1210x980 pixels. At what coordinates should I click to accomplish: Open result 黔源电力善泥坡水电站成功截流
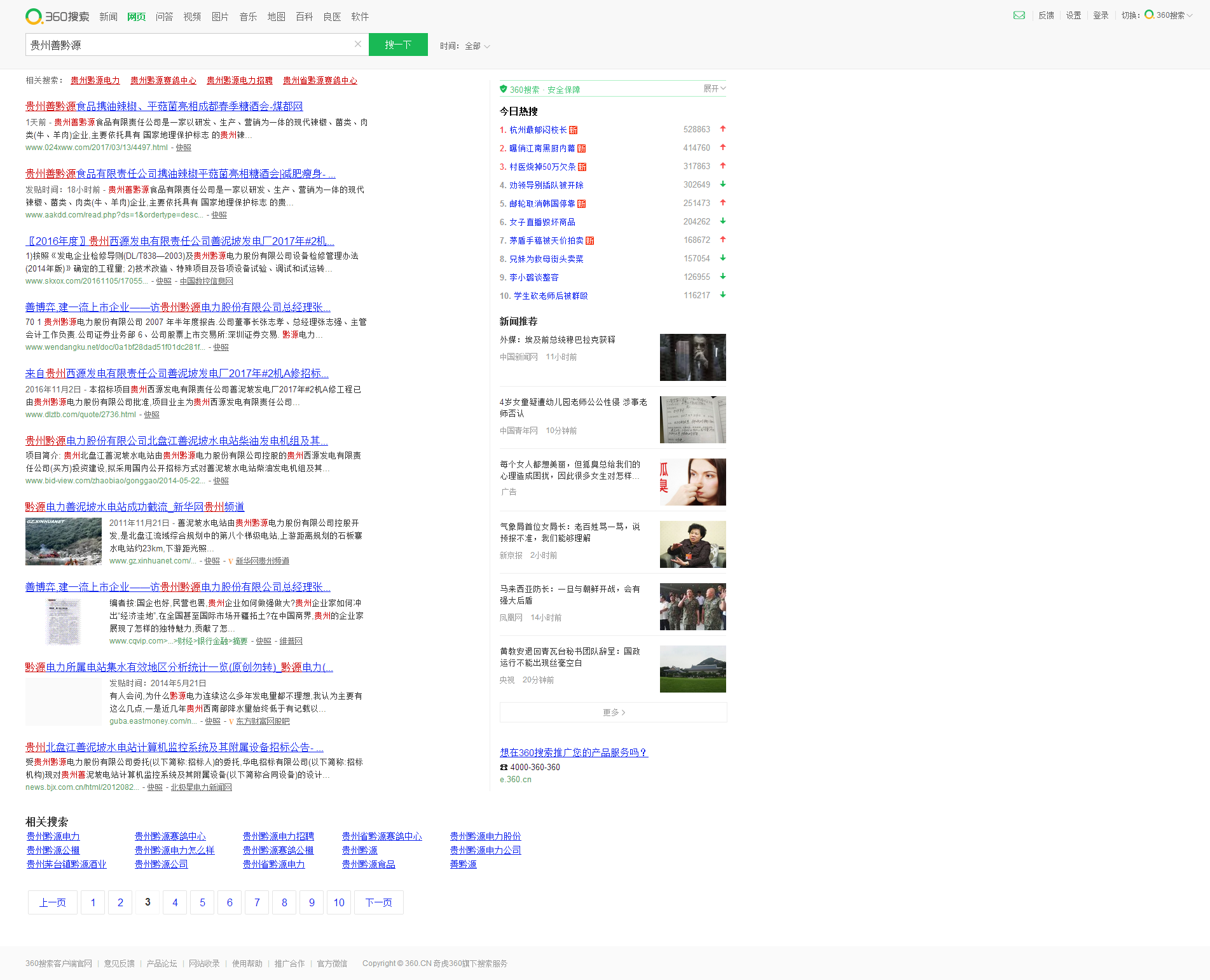(135, 507)
